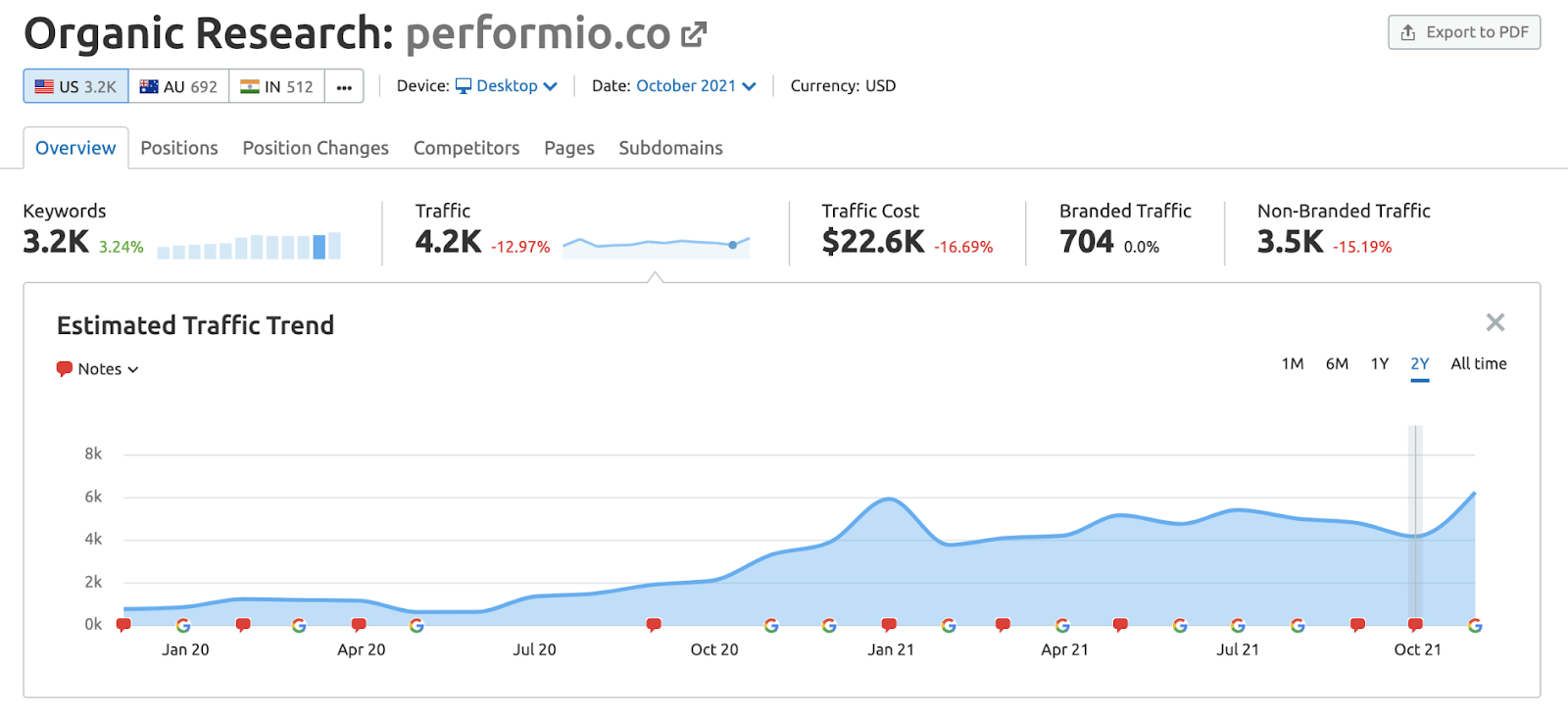
Task: Open the Position Changes tab
Action: pyautogui.click(x=316, y=148)
